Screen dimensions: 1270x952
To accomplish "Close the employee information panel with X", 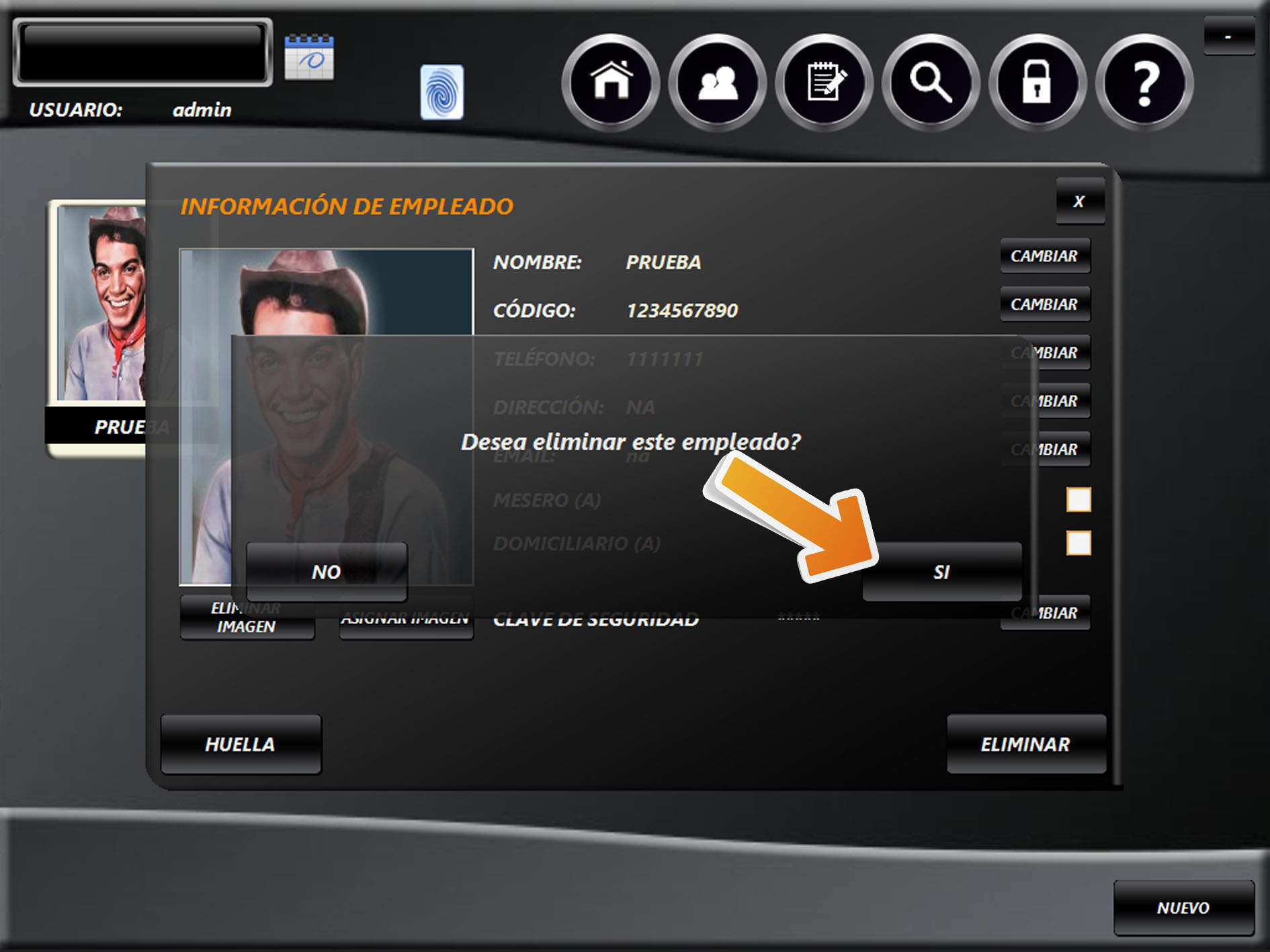I will pos(1079,201).
